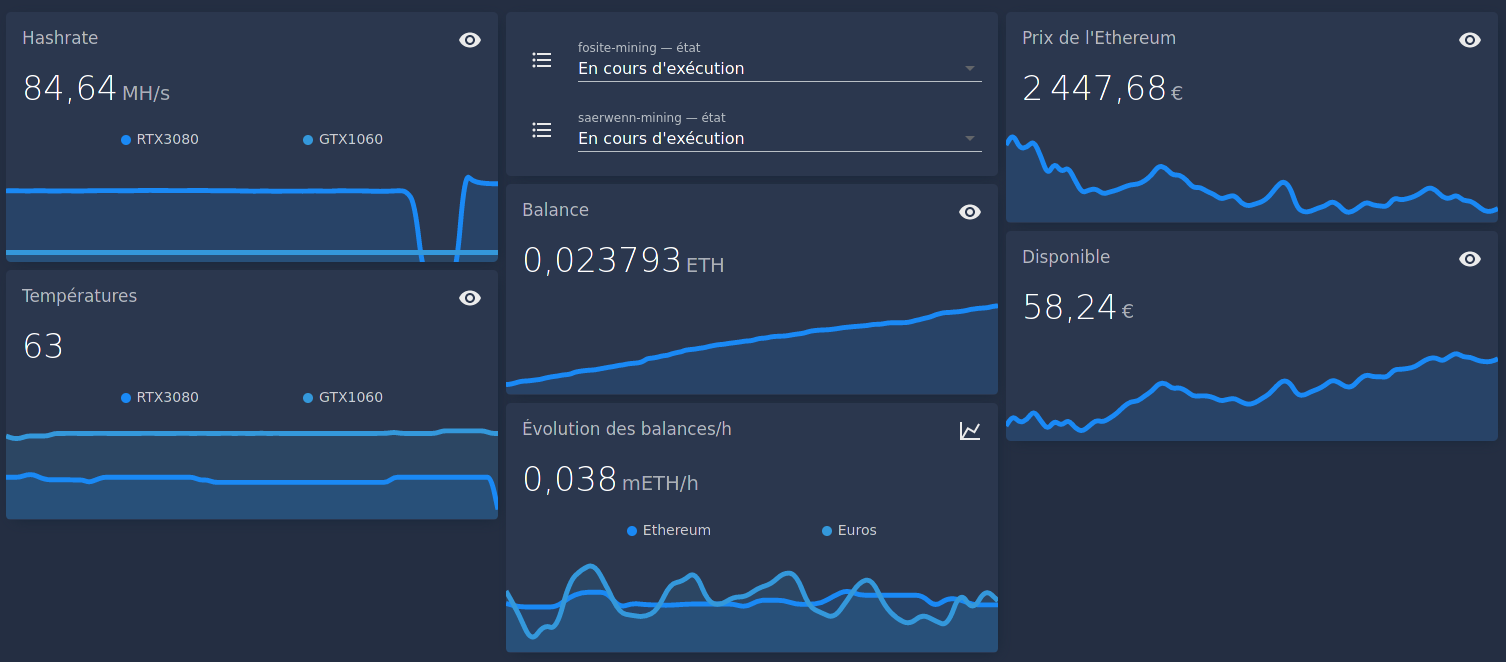
Task: Open the saerwenn-mining état dropdown
Action: pos(968,137)
